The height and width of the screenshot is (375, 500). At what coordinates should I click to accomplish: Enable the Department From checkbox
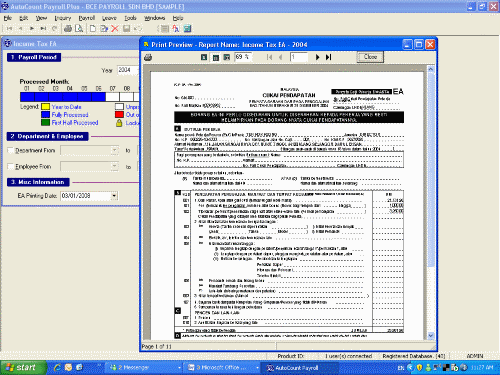(11, 150)
